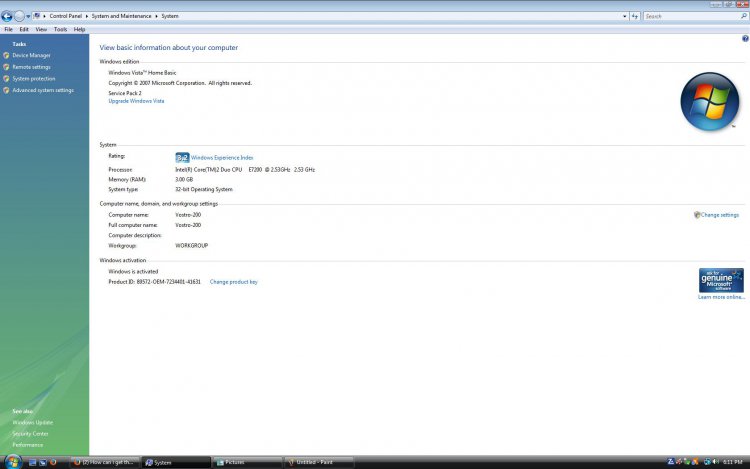
Task: Click the genuine Microsoft software badge
Action: (x=721, y=280)
